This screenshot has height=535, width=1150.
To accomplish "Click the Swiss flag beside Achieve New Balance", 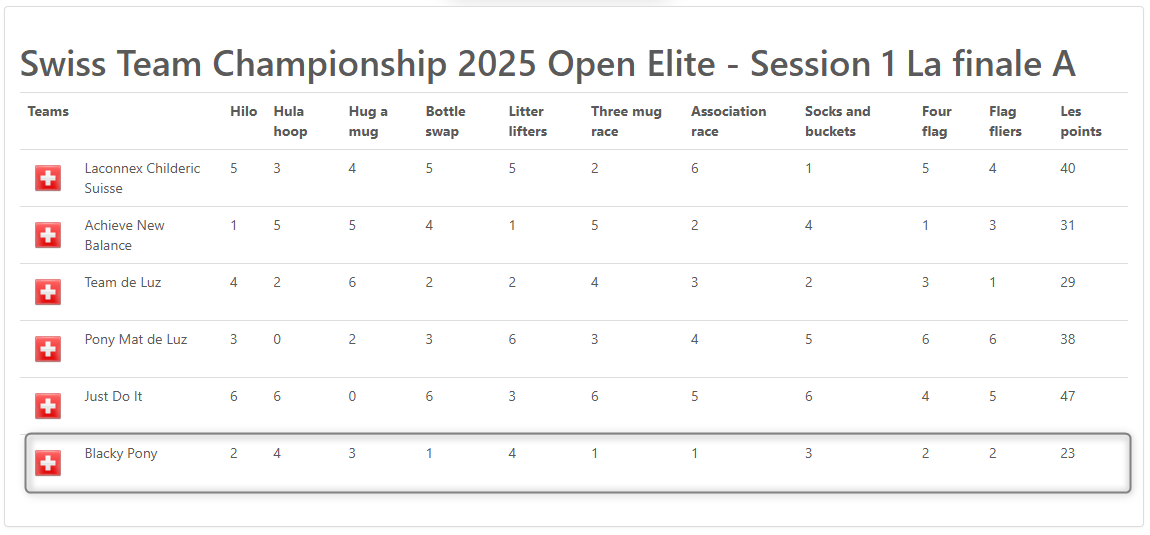I will (x=48, y=235).
